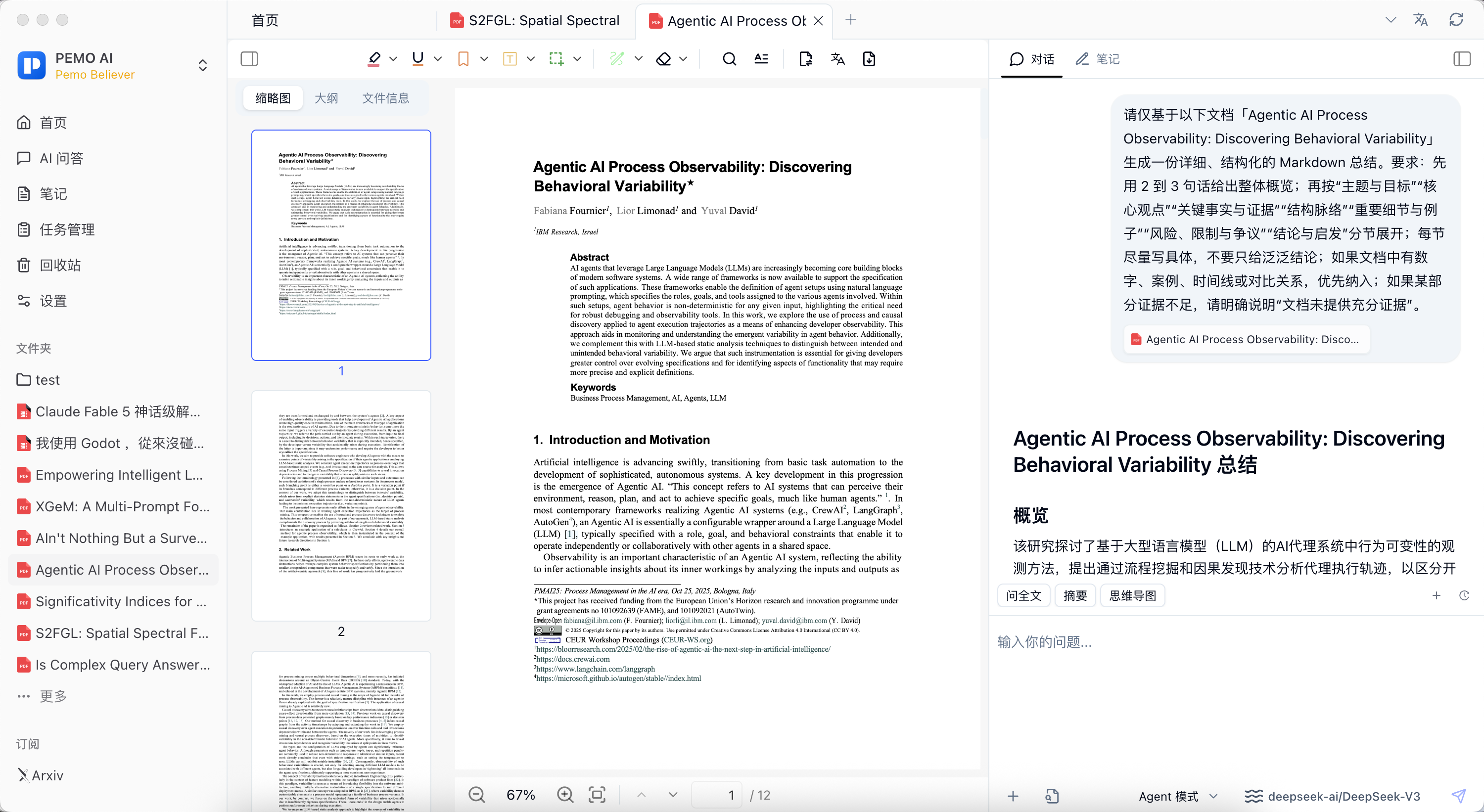Open eraser options dropdown arrow
This screenshot has height=812, width=1484.
point(683,59)
